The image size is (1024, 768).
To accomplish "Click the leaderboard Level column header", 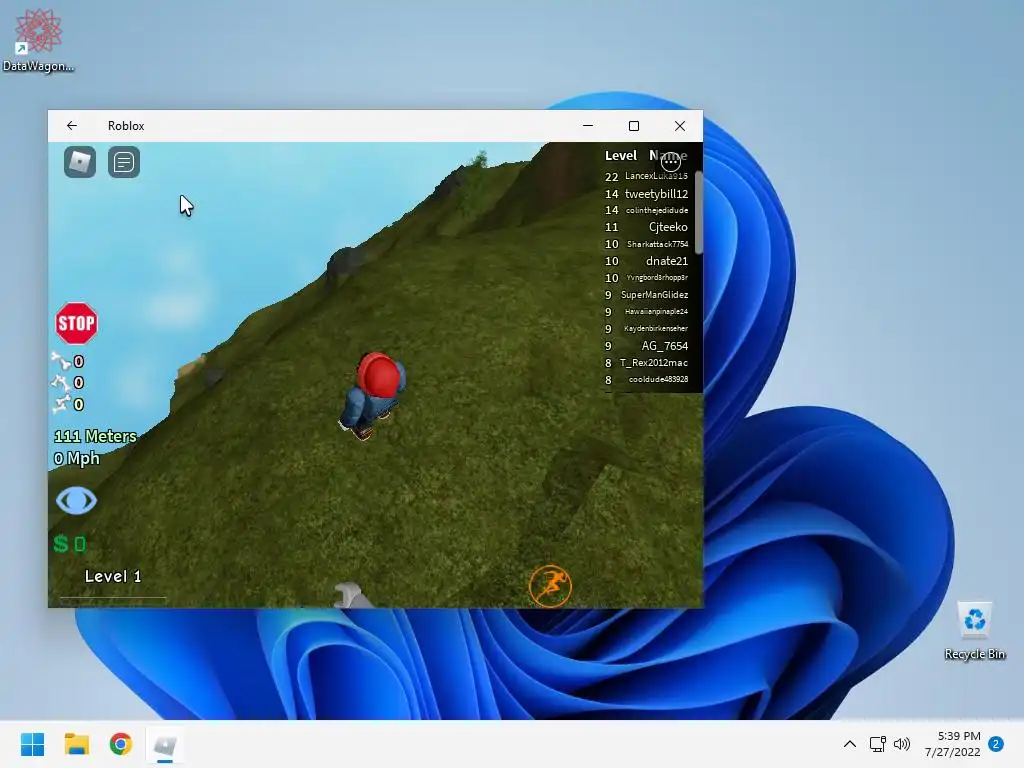I will [x=620, y=155].
